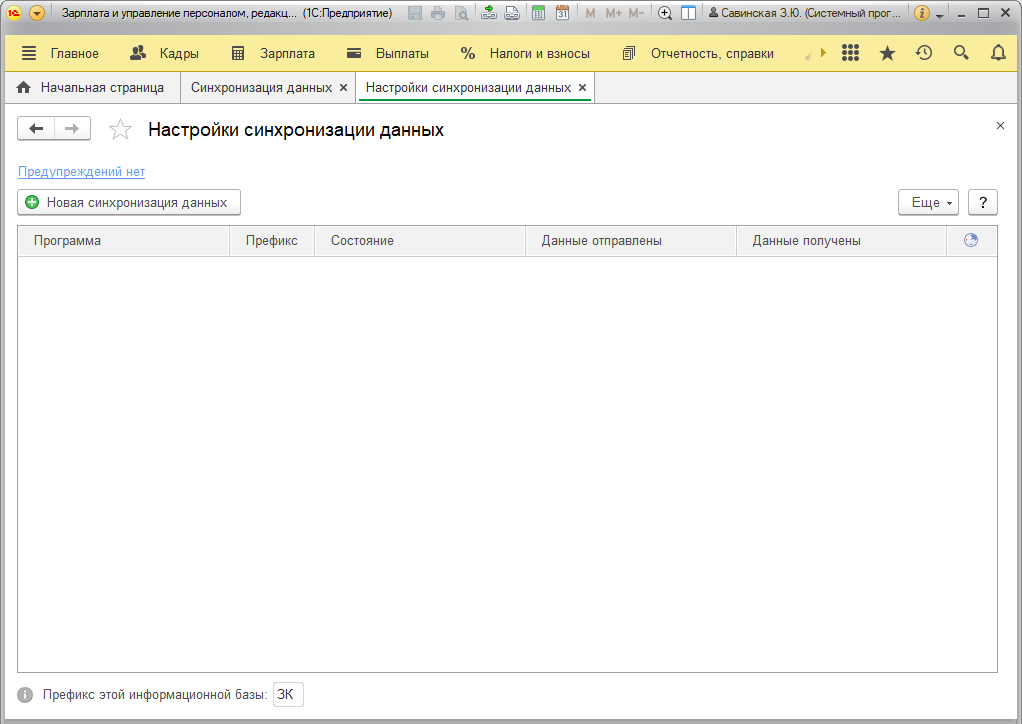1022x724 pixels.
Task: Open the functions menu grid icon
Action: (850, 53)
